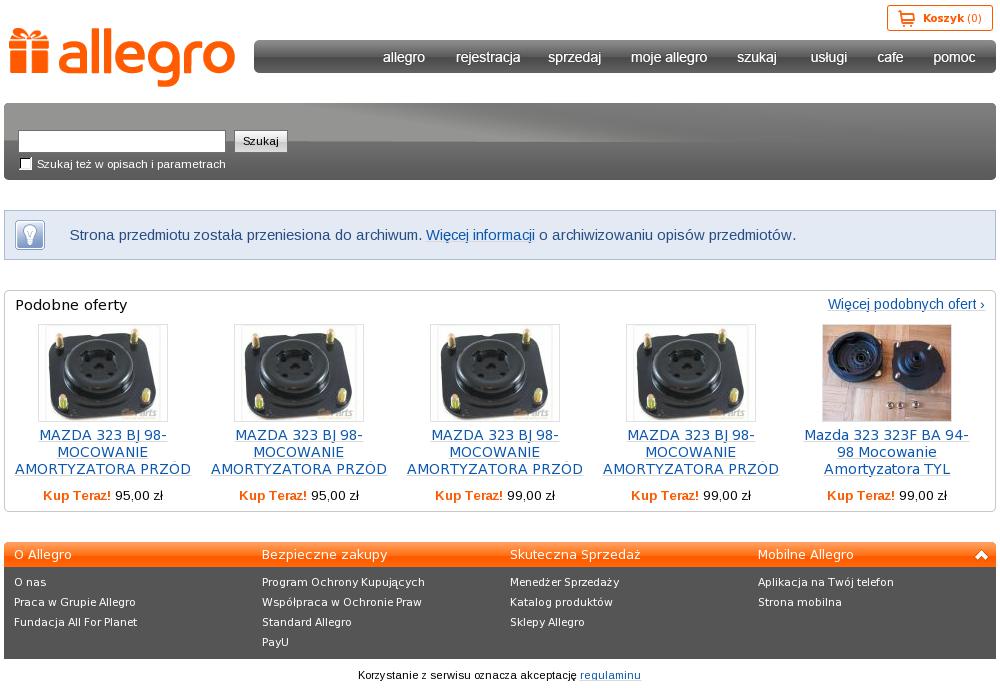The height and width of the screenshot is (695, 1000).
Task: Go to rejestracja in the top menu
Action: 488,57
